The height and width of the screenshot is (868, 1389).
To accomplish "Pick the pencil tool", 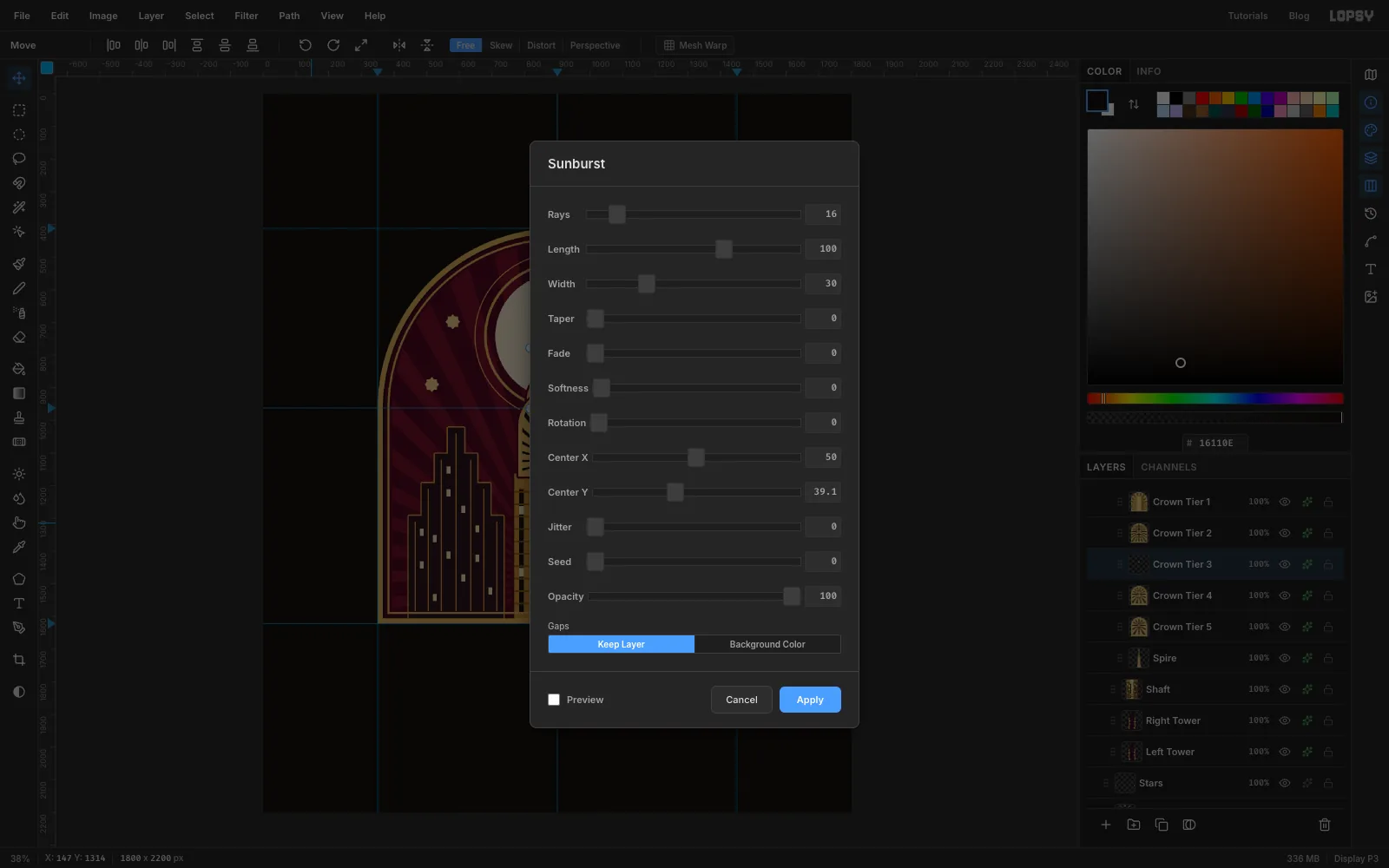I will pos(19,288).
